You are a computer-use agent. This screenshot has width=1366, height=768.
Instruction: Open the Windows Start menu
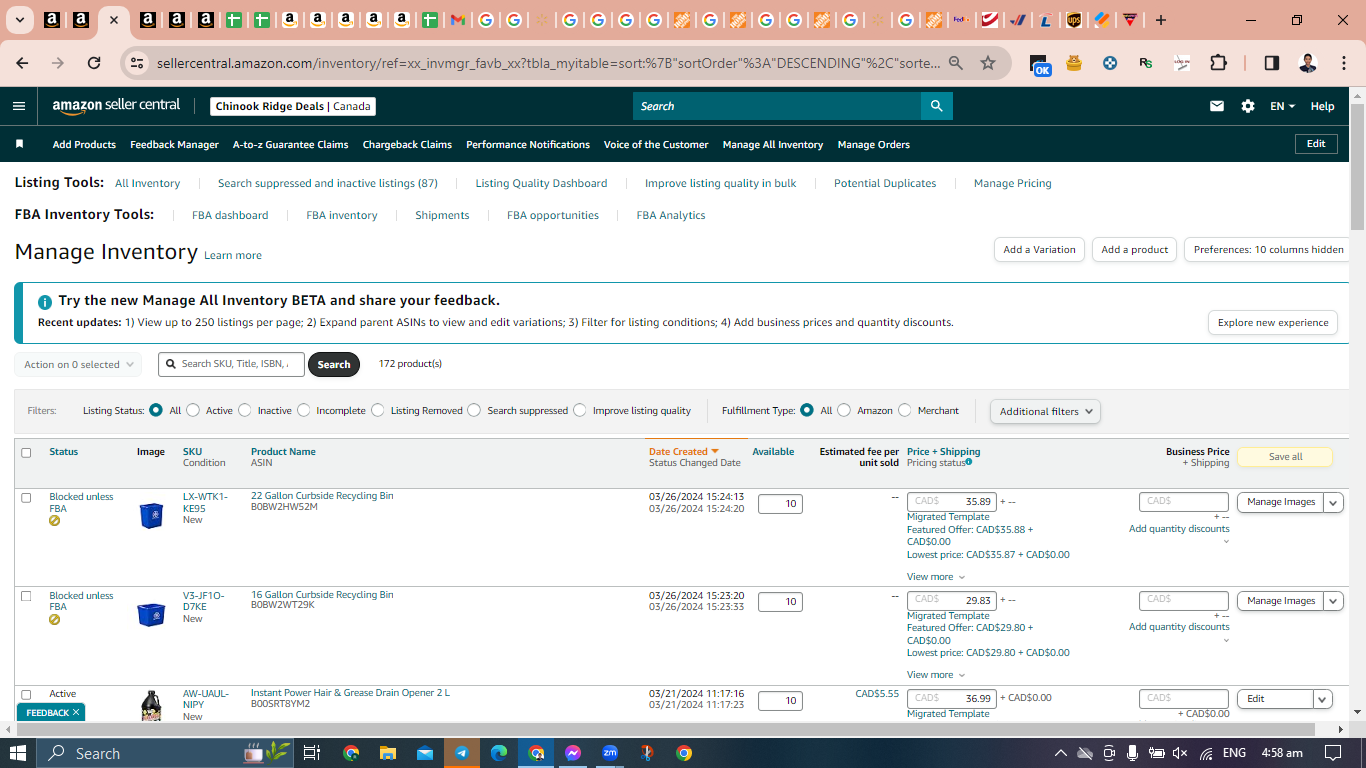18,753
